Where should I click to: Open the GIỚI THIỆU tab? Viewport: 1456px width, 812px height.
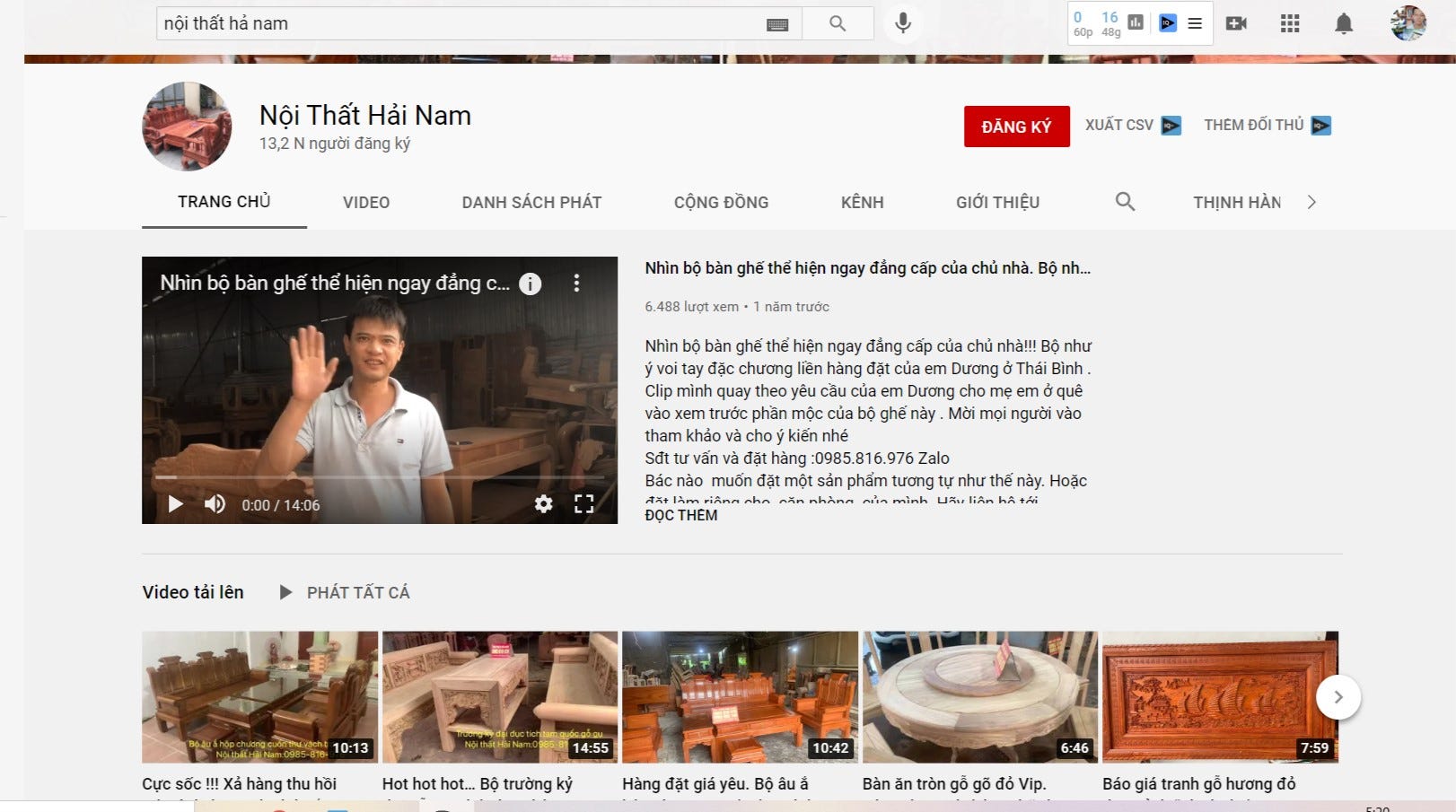[998, 203]
